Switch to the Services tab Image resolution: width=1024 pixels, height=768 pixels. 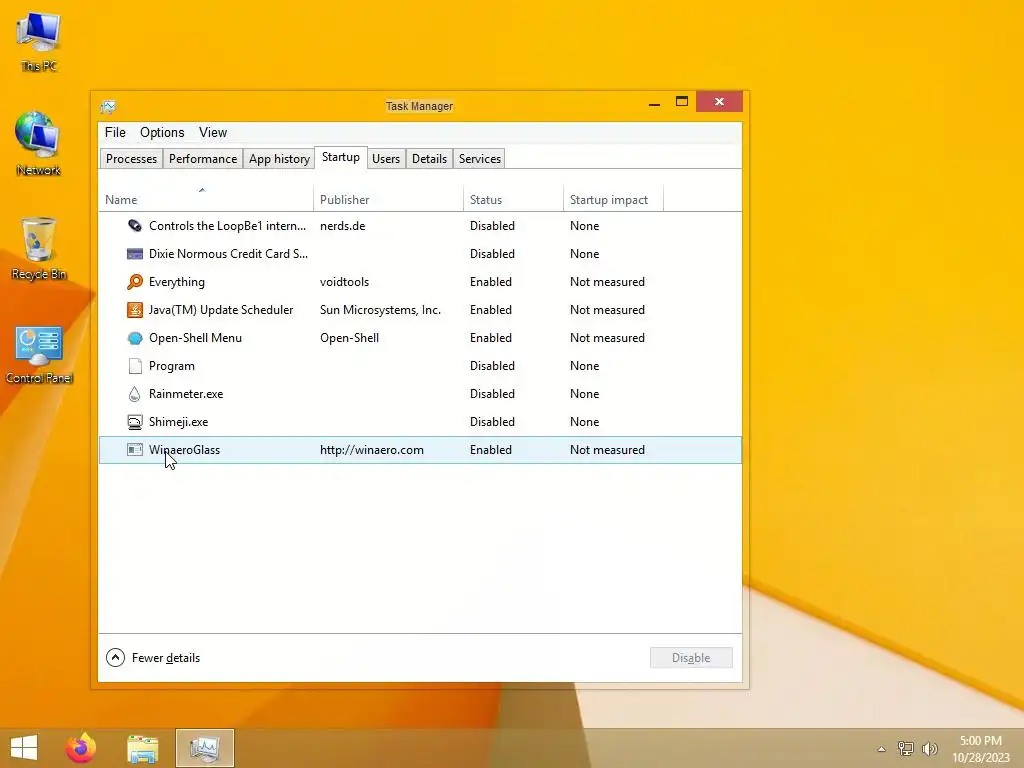479,159
